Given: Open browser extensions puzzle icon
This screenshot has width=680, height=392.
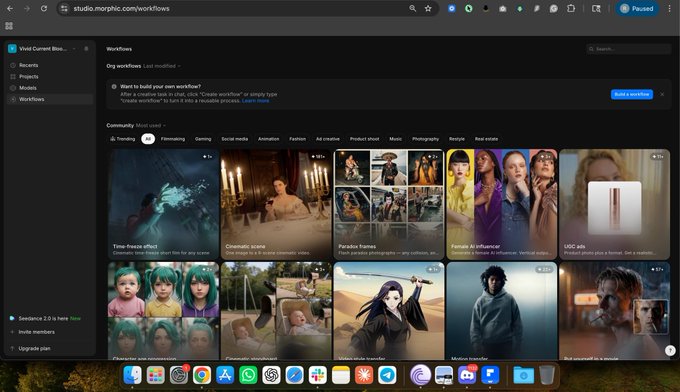Looking at the screenshot, I should pyautogui.click(x=571, y=8).
